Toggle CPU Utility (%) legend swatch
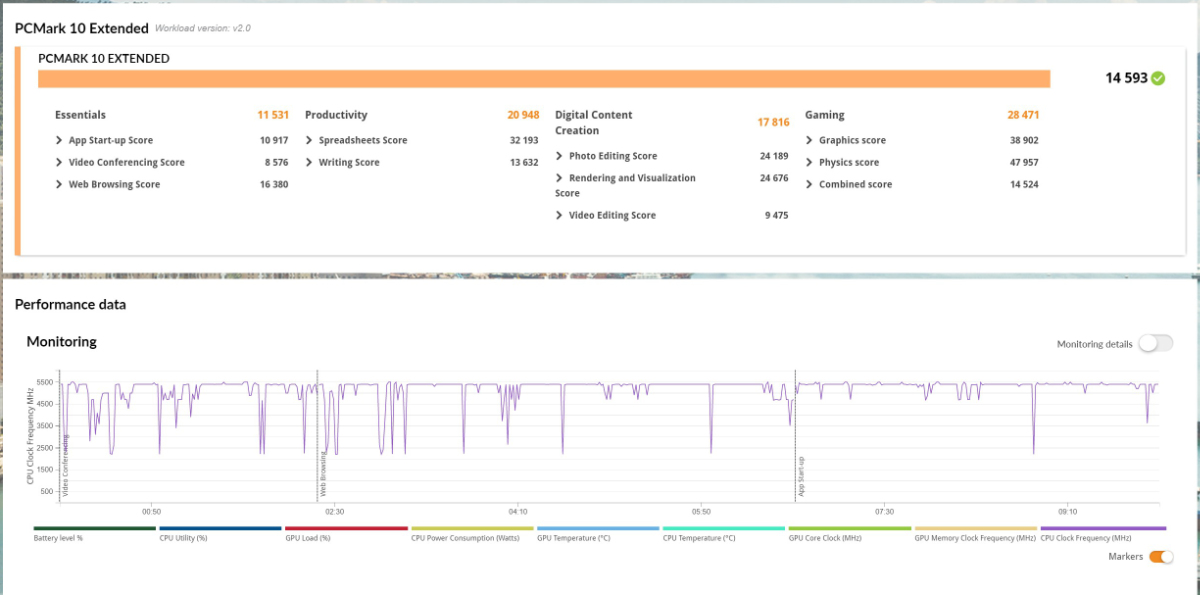 (x=221, y=528)
